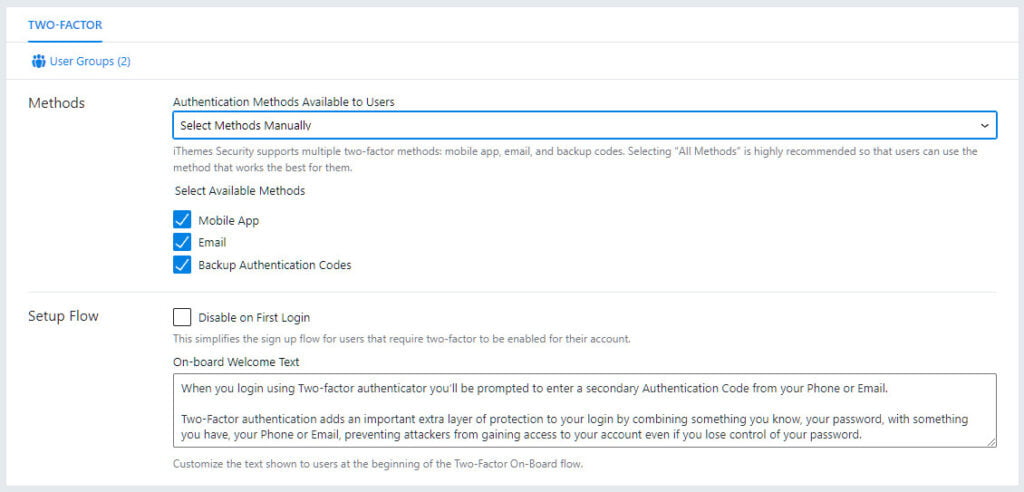Viewport: 1024px width, 492px height.
Task: Click the Email label text
Action: pyautogui.click(x=212, y=242)
